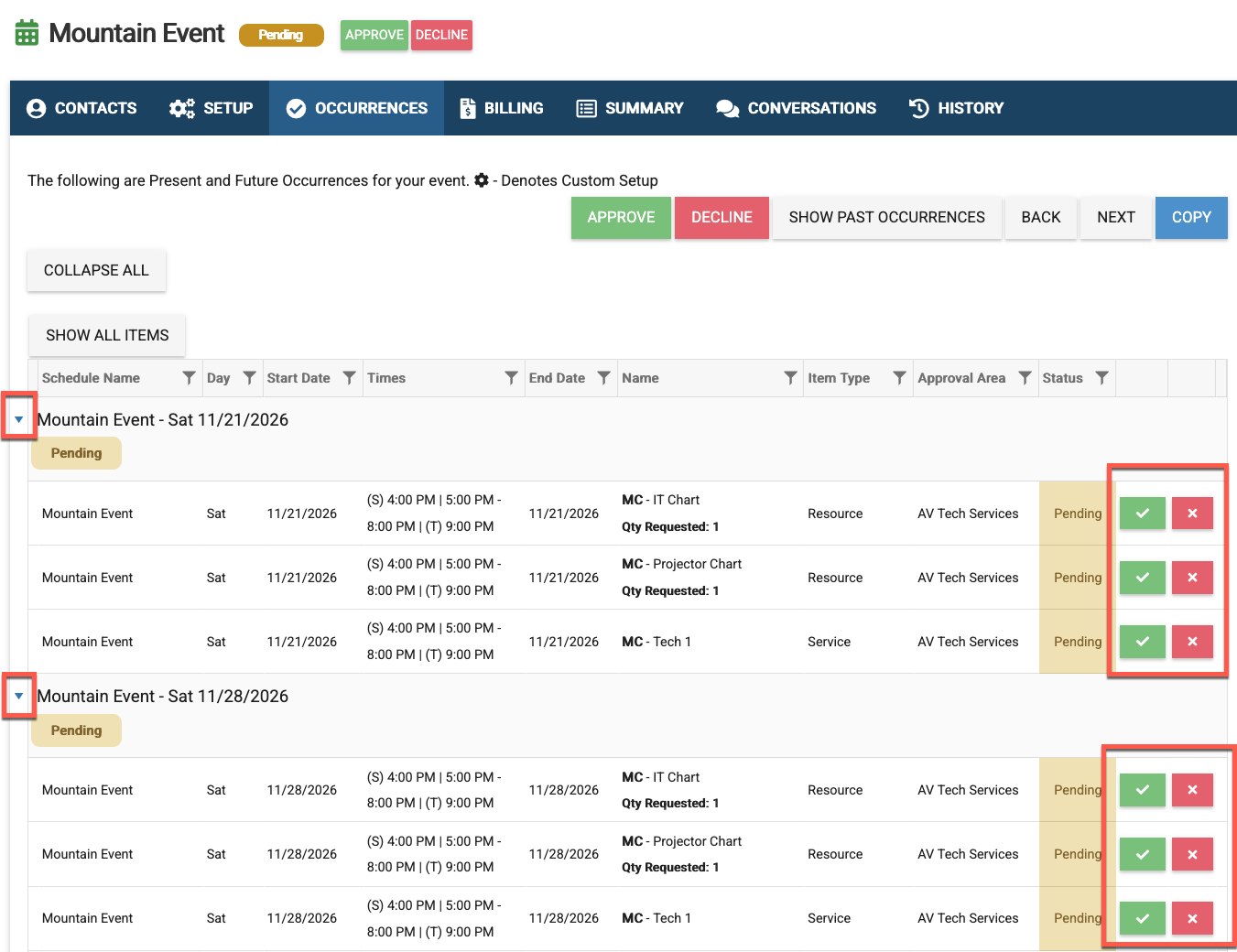Decline Projector Chart on 11/21/2026 with red X
Viewport: 1237px width, 952px height.
[1192, 578]
